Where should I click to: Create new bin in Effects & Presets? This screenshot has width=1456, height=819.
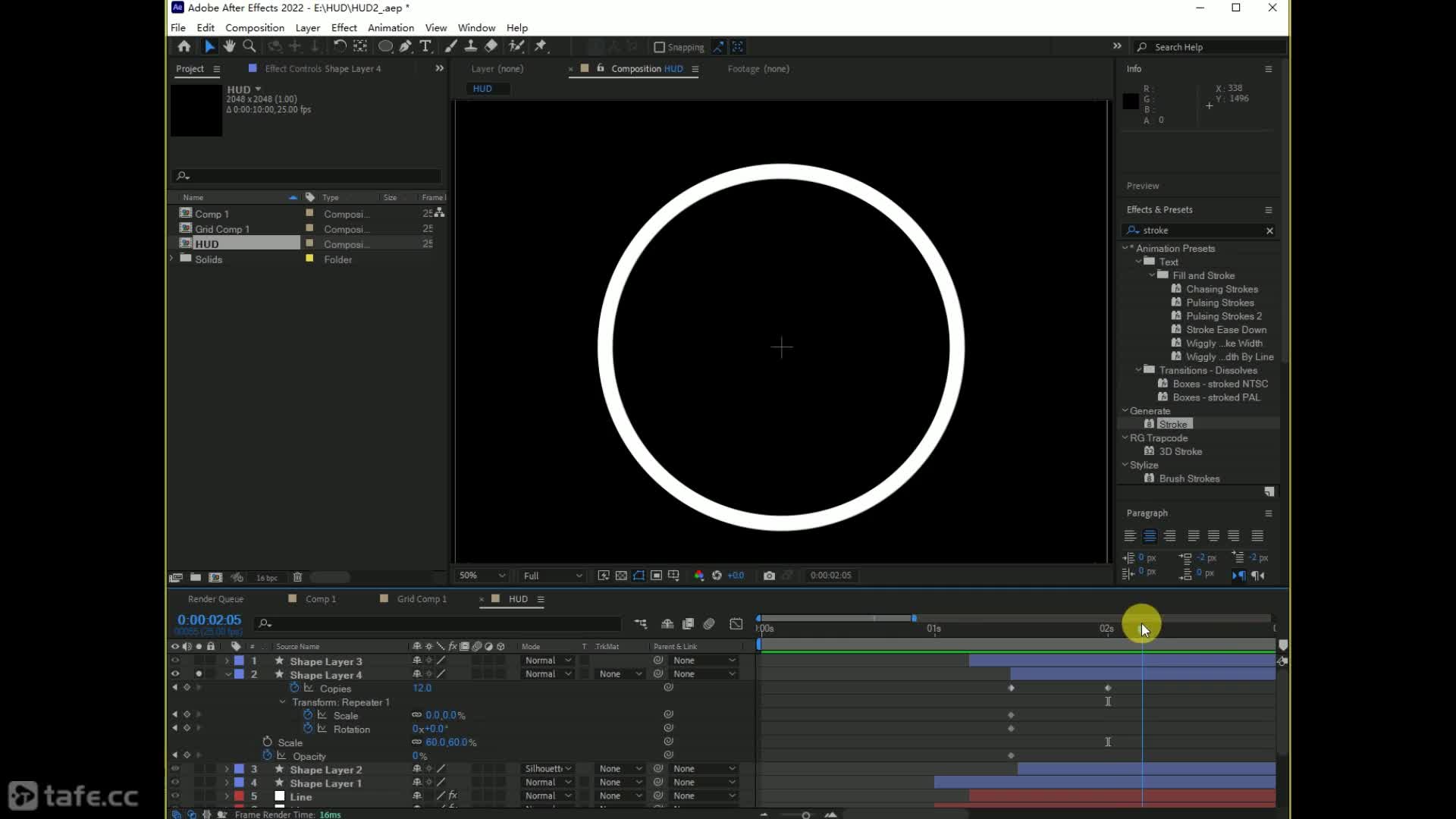pos(1269,492)
